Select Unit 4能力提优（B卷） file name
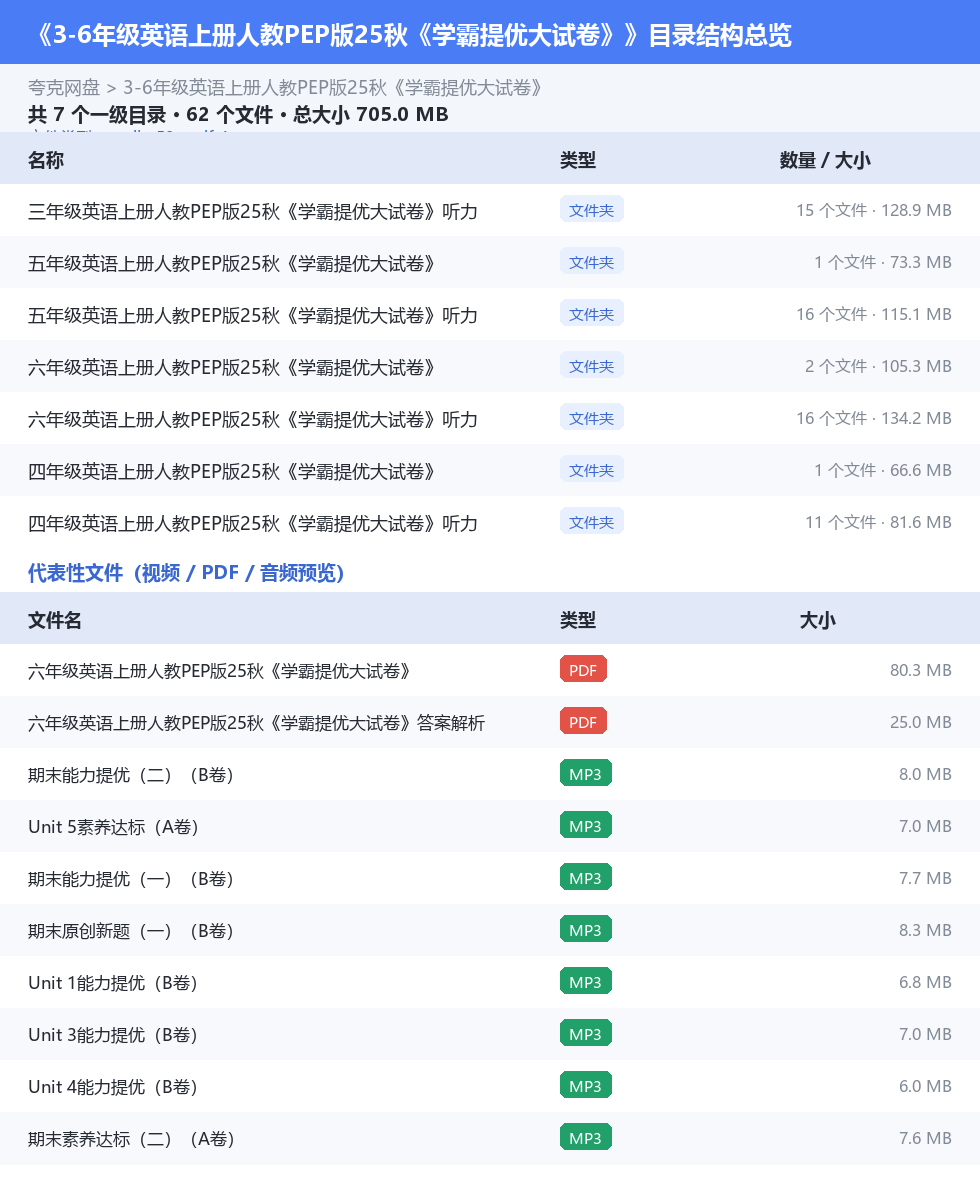Viewport: 980px width, 1196px height. coord(113,1087)
